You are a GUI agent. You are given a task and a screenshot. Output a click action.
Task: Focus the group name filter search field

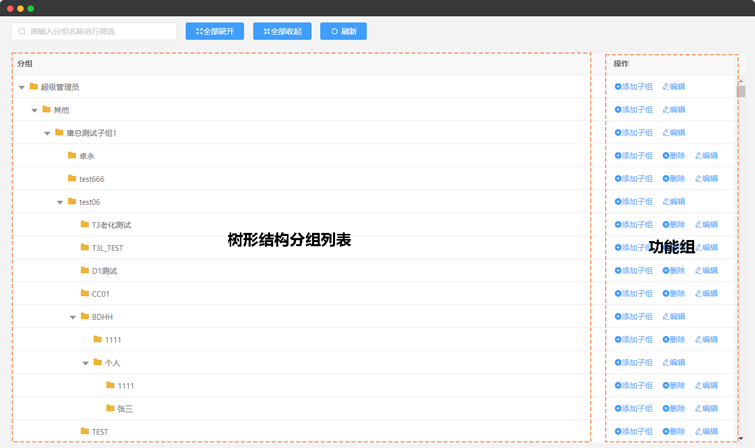[x=94, y=31]
